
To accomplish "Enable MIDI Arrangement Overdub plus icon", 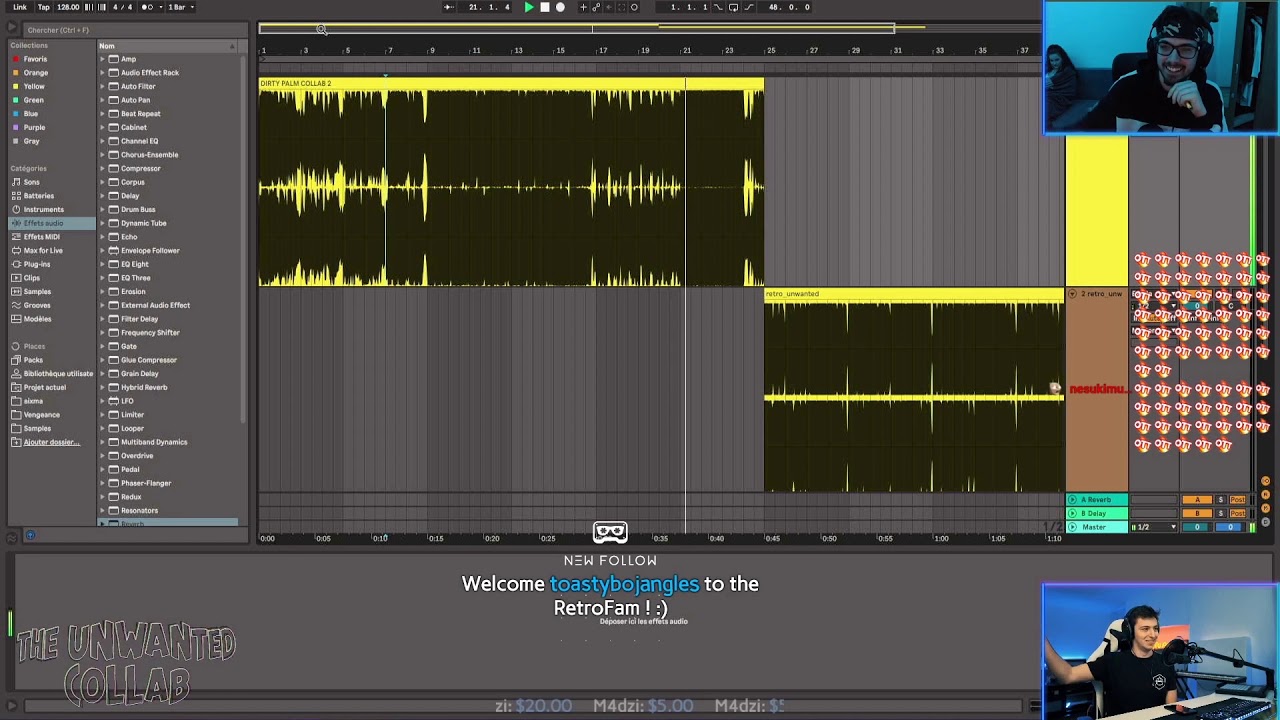I will [x=583, y=7].
